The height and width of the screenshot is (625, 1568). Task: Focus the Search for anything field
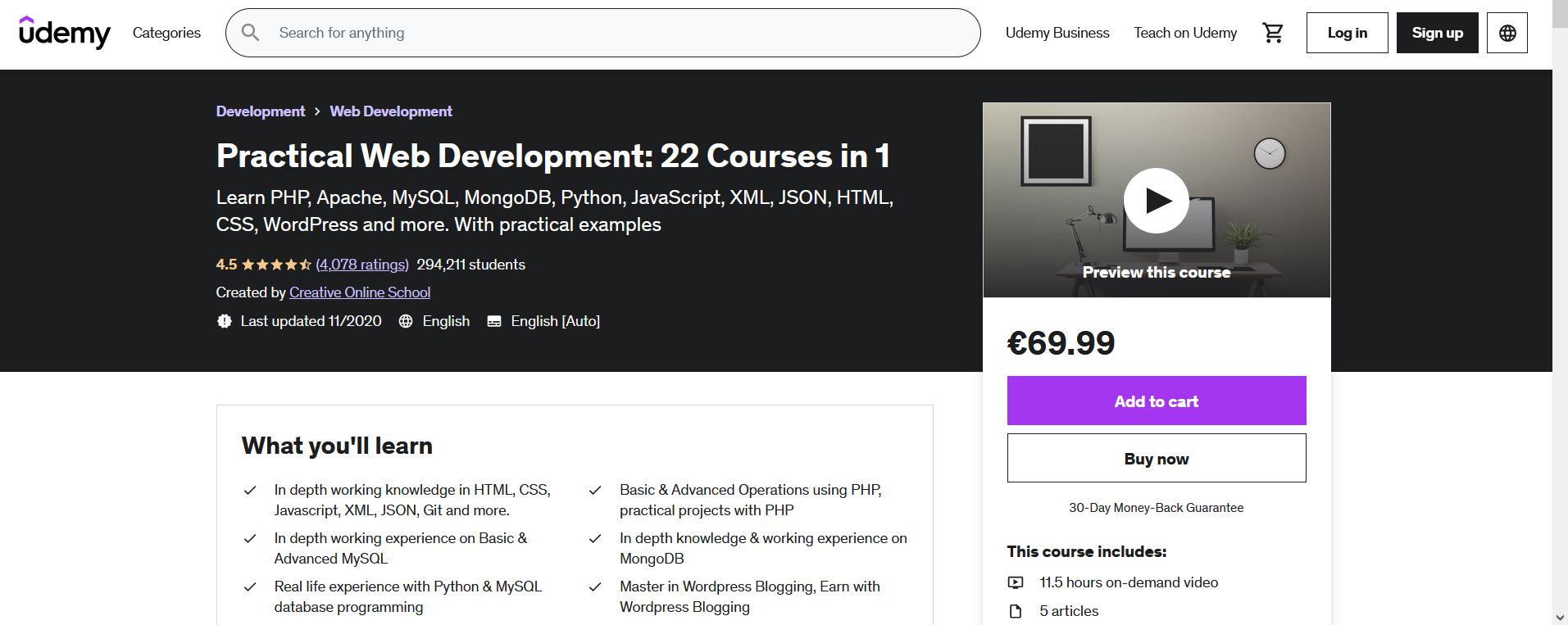tap(602, 33)
